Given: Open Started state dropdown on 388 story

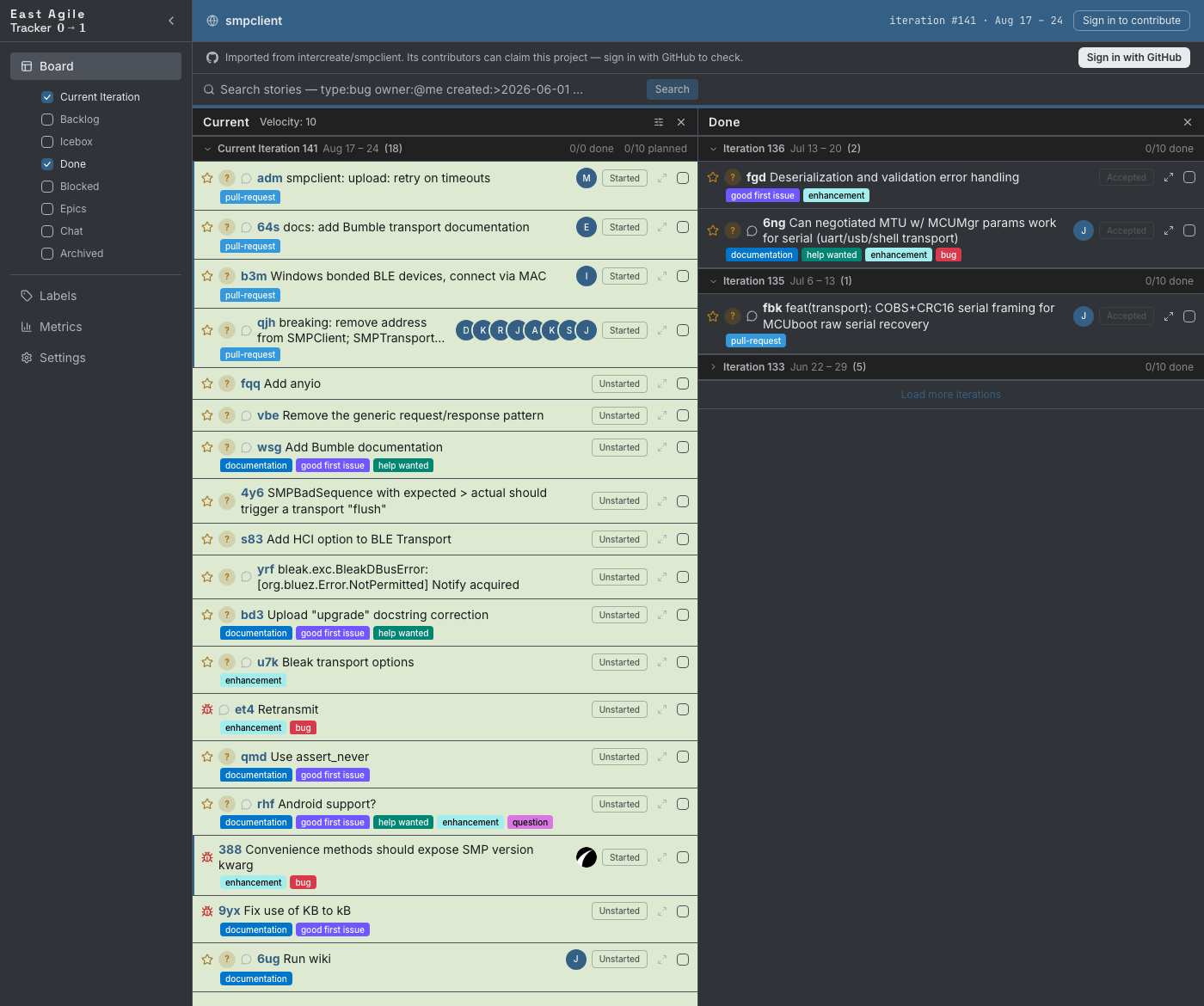Looking at the screenshot, I should pyautogui.click(x=624, y=857).
